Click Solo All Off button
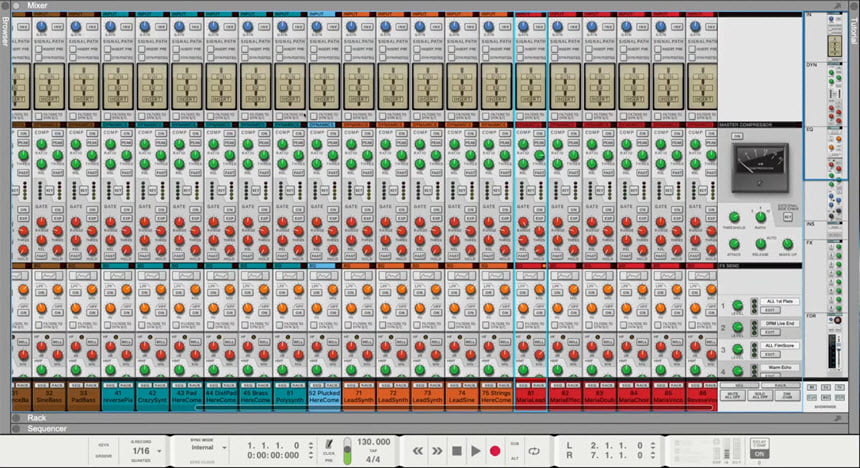Viewport: 860px width, 468px height. coord(760,396)
